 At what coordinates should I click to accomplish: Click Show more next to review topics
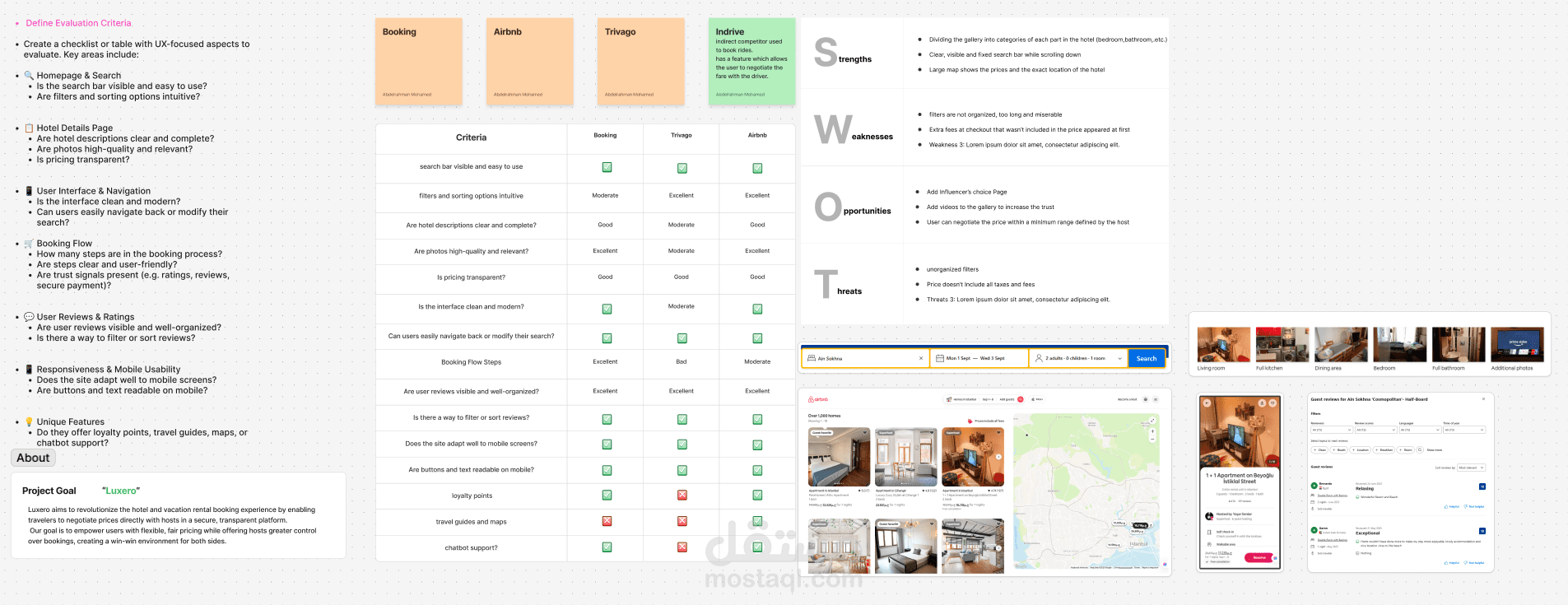1434,450
